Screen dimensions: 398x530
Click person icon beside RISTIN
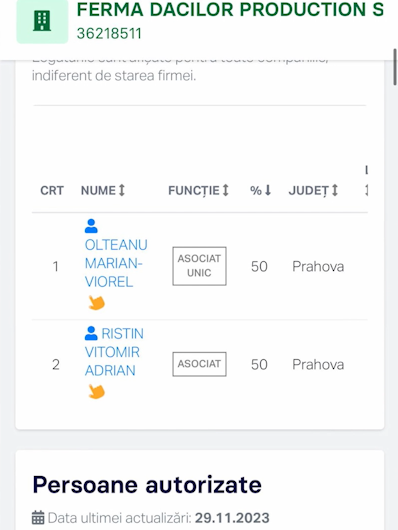tap(91, 333)
